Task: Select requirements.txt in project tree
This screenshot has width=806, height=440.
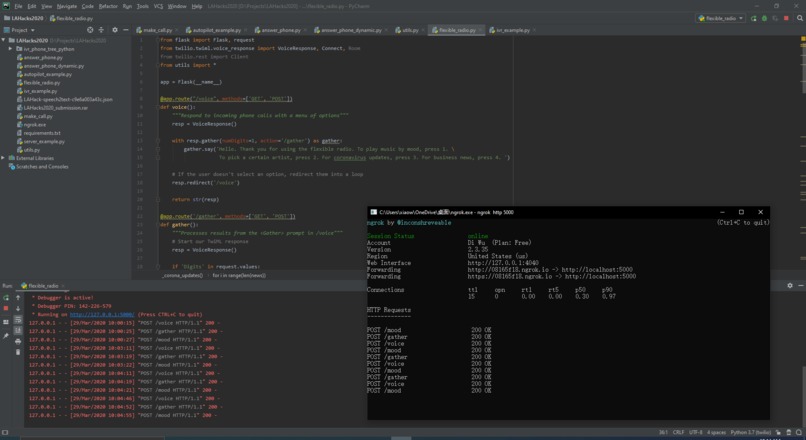Action: coord(42,133)
